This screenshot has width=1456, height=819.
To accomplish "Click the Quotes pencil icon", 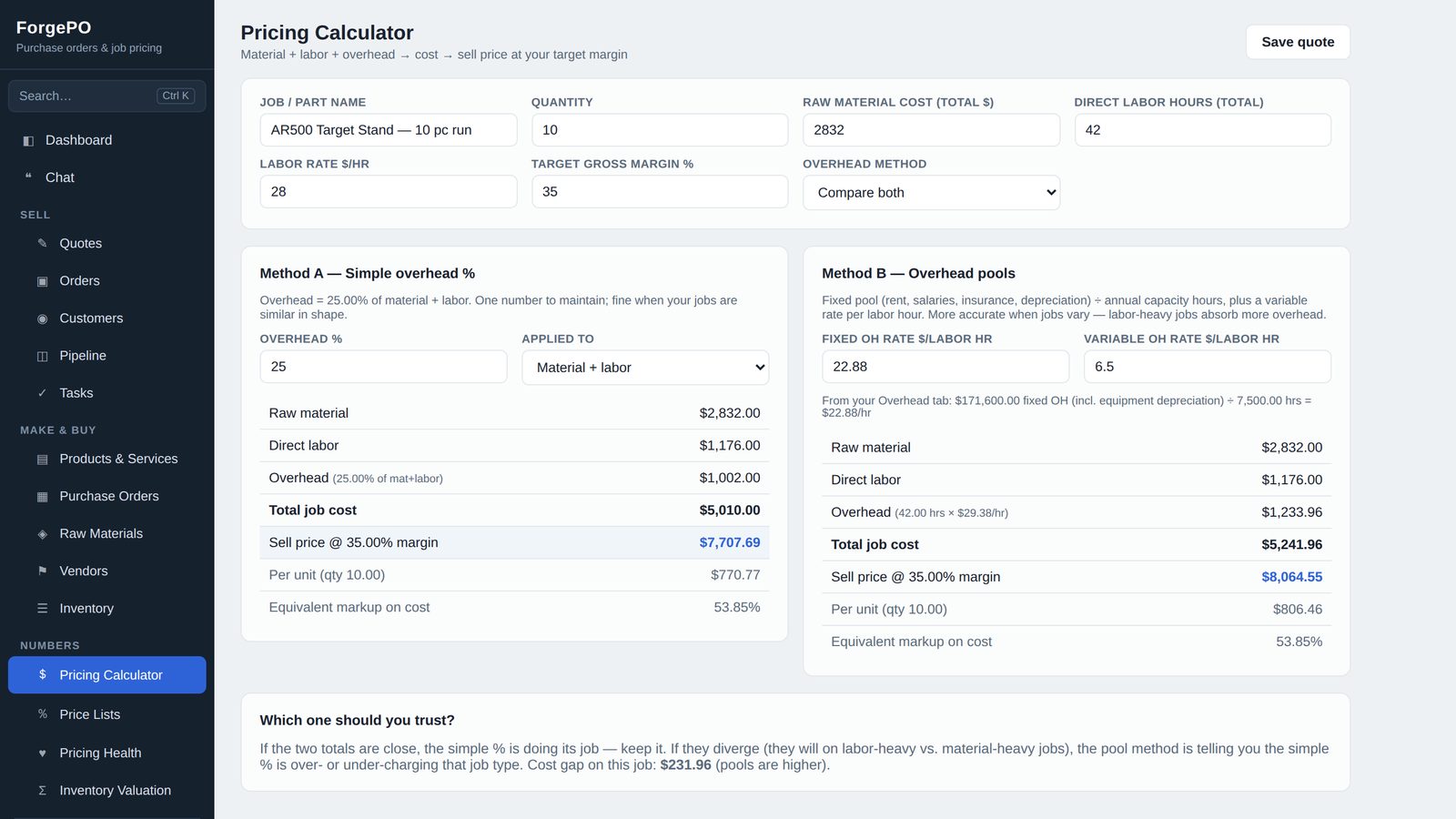I will point(42,244).
